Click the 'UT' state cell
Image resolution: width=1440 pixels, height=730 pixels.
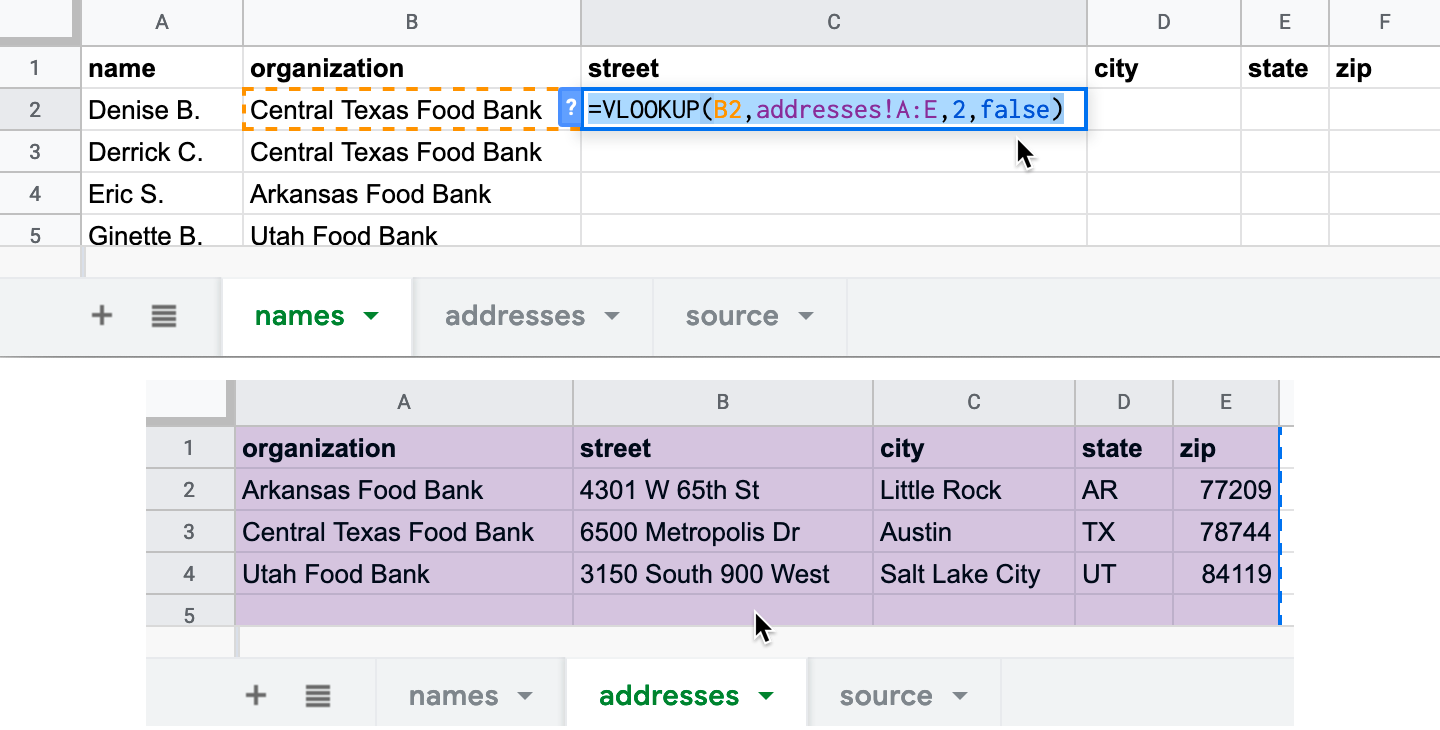1124,574
